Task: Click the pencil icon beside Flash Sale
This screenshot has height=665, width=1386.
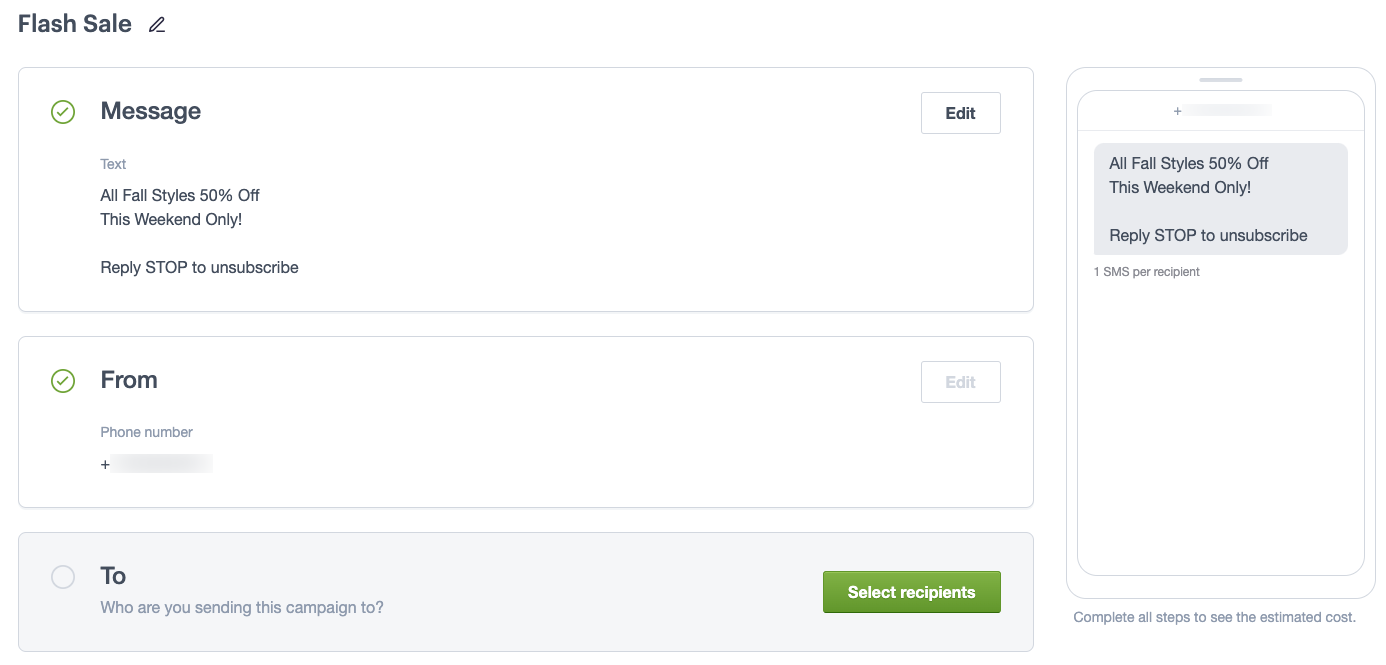Action: point(157,25)
